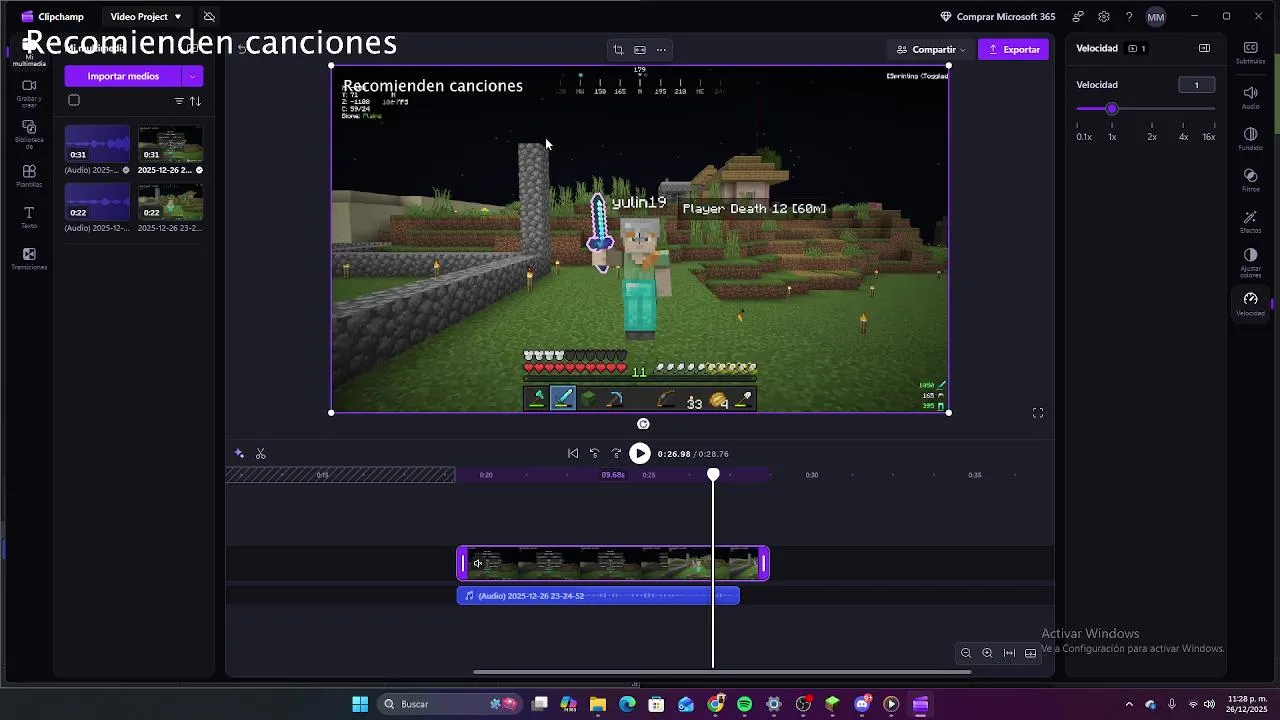Click the fit/resize icon above preview
Image resolution: width=1280 pixels, height=720 pixels.
point(640,49)
